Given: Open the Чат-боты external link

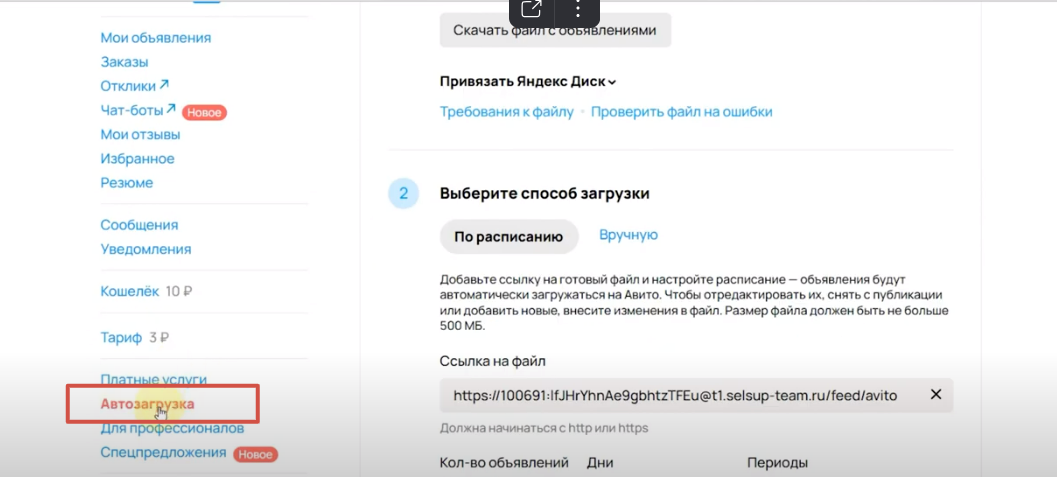Looking at the screenshot, I should (x=138, y=110).
